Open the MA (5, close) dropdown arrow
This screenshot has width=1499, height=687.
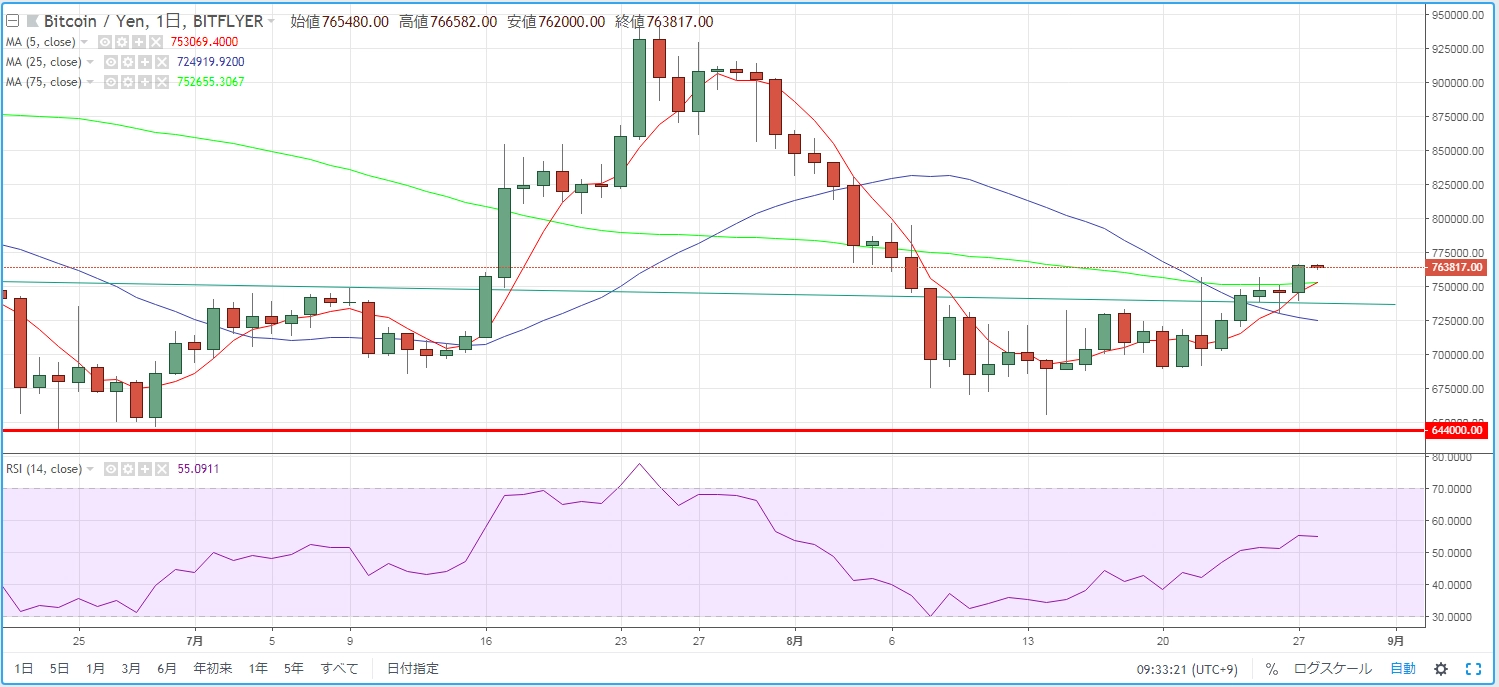[x=84, y=42]
